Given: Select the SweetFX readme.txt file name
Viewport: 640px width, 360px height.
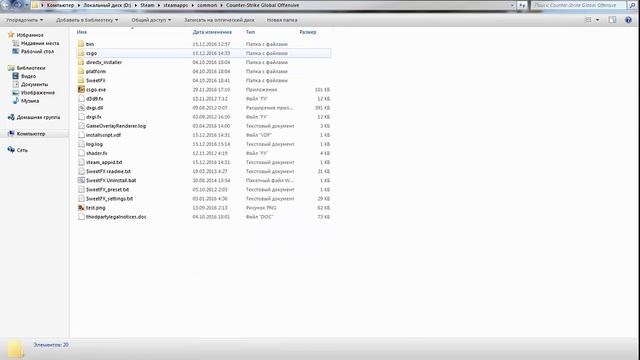Looking at the screenshot, I should click(x=108, y=171).
